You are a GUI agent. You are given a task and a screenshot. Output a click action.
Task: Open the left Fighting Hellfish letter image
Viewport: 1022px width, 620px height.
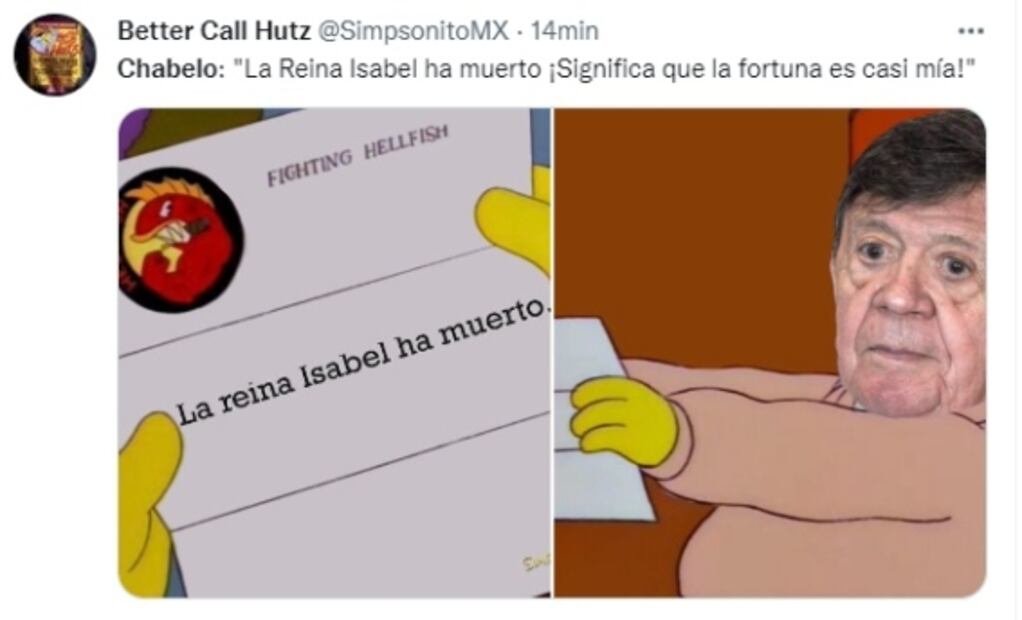point(335,353)
